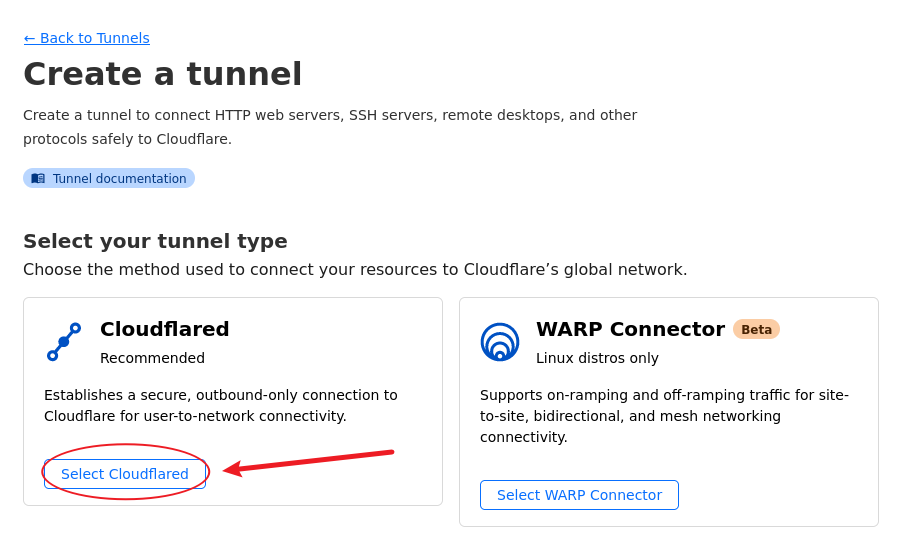Click the Linux distros only label

(597, 358)
